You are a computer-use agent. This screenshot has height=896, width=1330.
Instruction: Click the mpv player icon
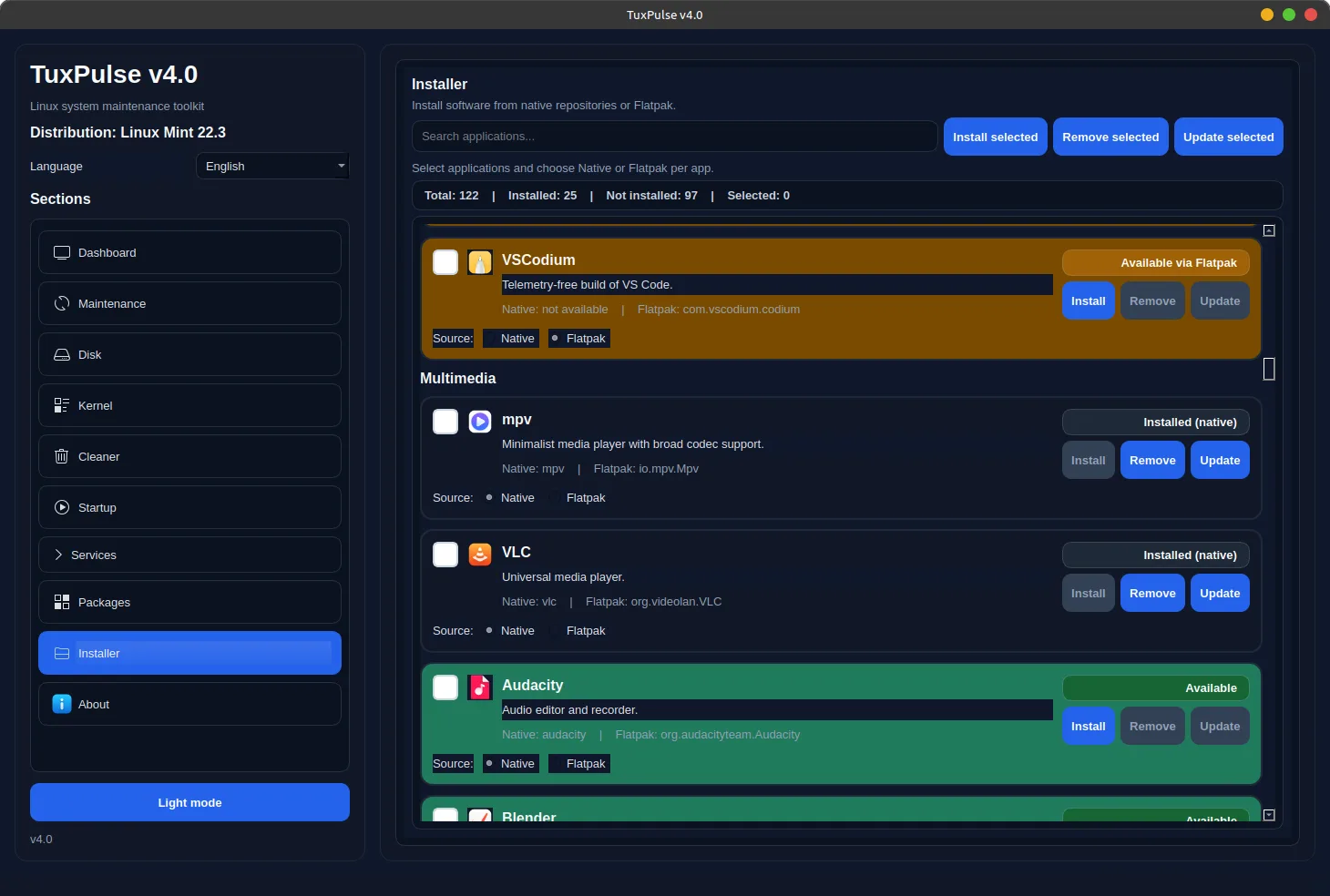coord(480,422)
